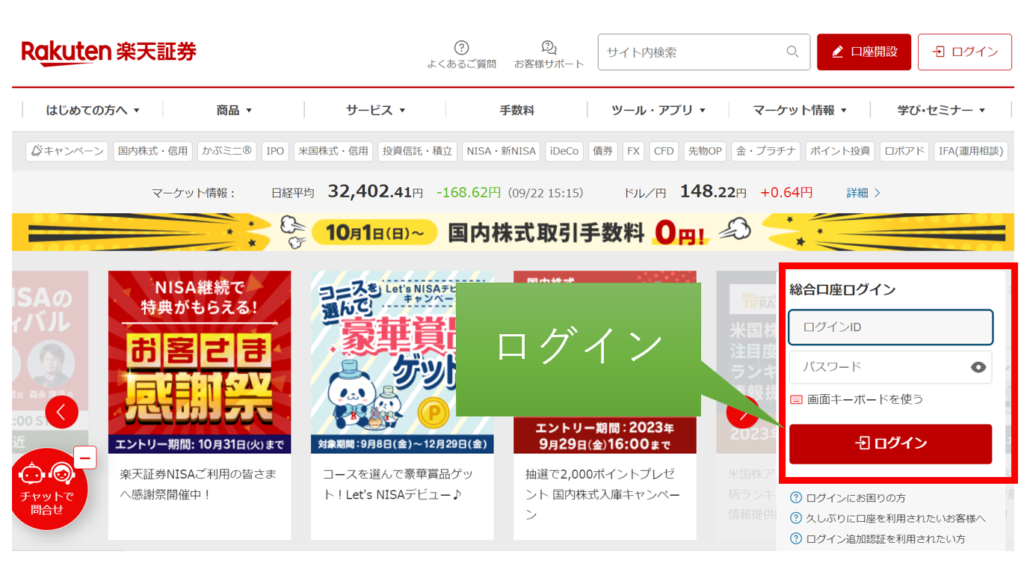Open 楽天証券NISAご利用の皆さまへ感謝祭 text link

[198, 484]
